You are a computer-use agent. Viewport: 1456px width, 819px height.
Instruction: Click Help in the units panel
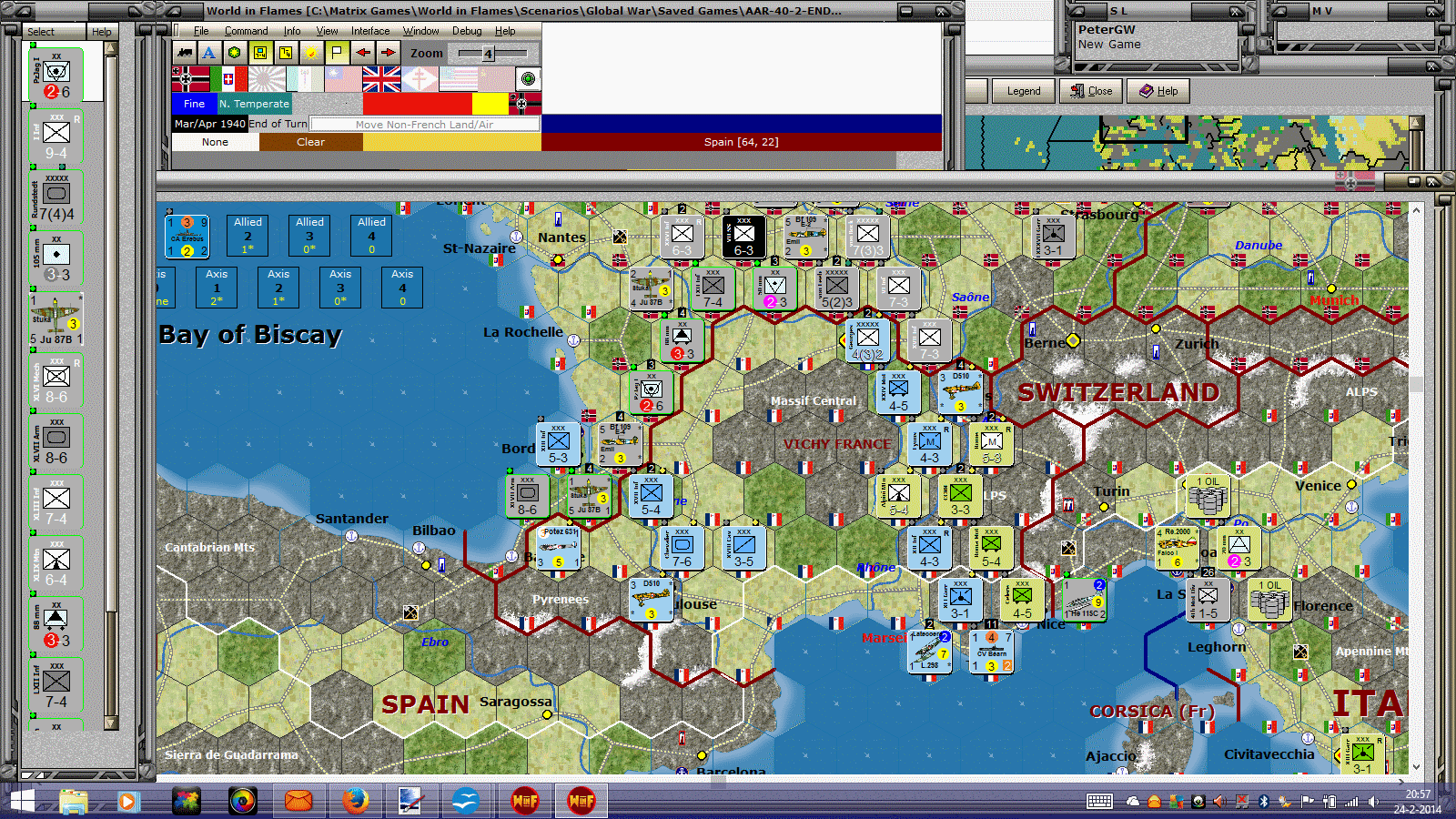pyautogui.click(x=101, y=32)
